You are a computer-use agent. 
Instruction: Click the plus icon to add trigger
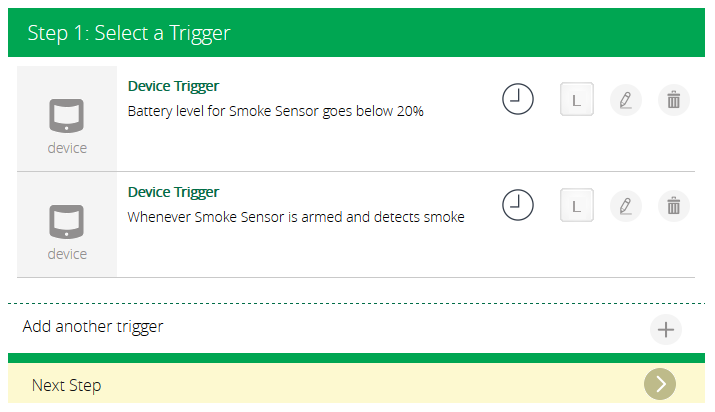pos(666,329)
